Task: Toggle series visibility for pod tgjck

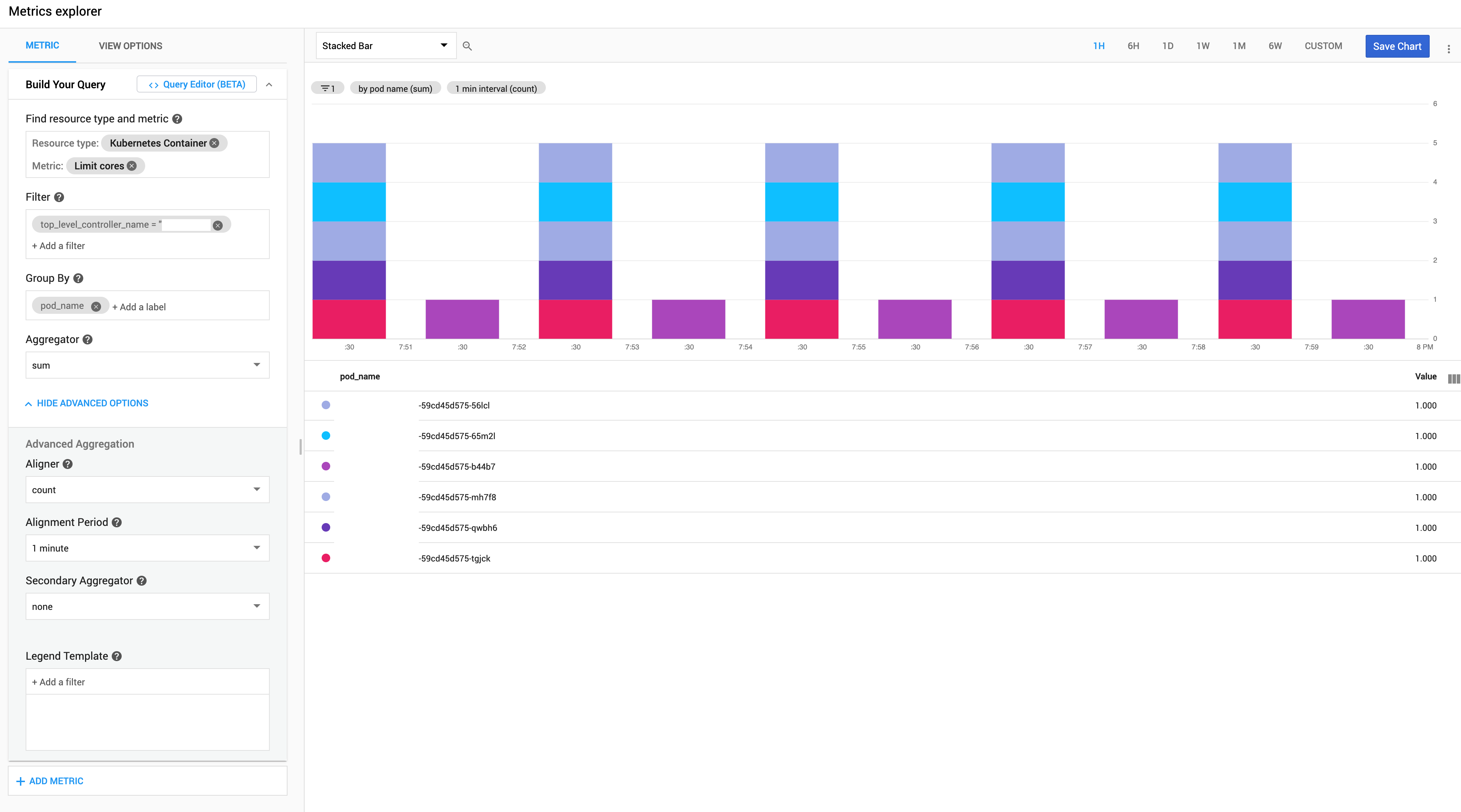Action: point(326,558)
